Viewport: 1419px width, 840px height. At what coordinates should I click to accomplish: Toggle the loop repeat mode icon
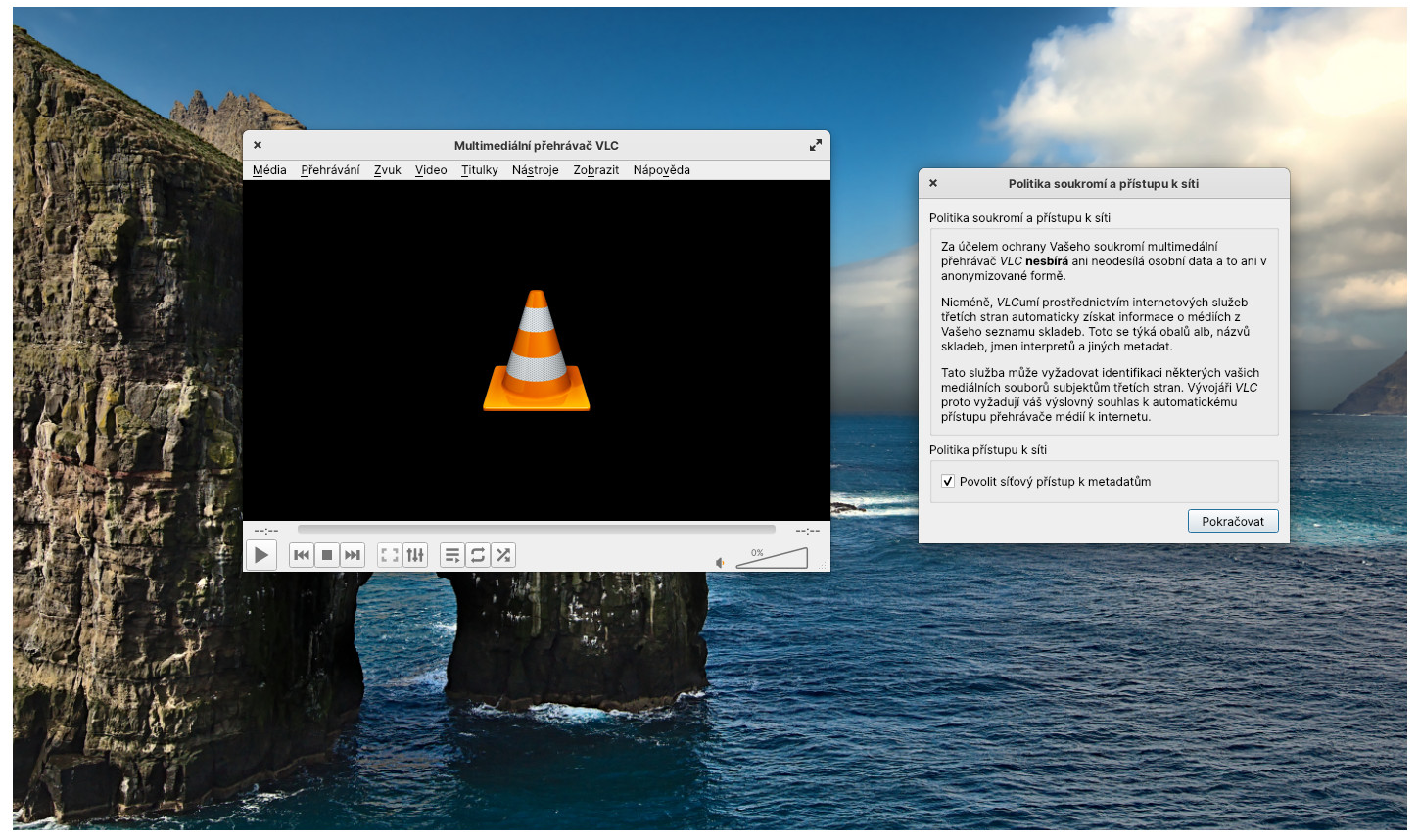pyautogui.click(x=478, y=555)
